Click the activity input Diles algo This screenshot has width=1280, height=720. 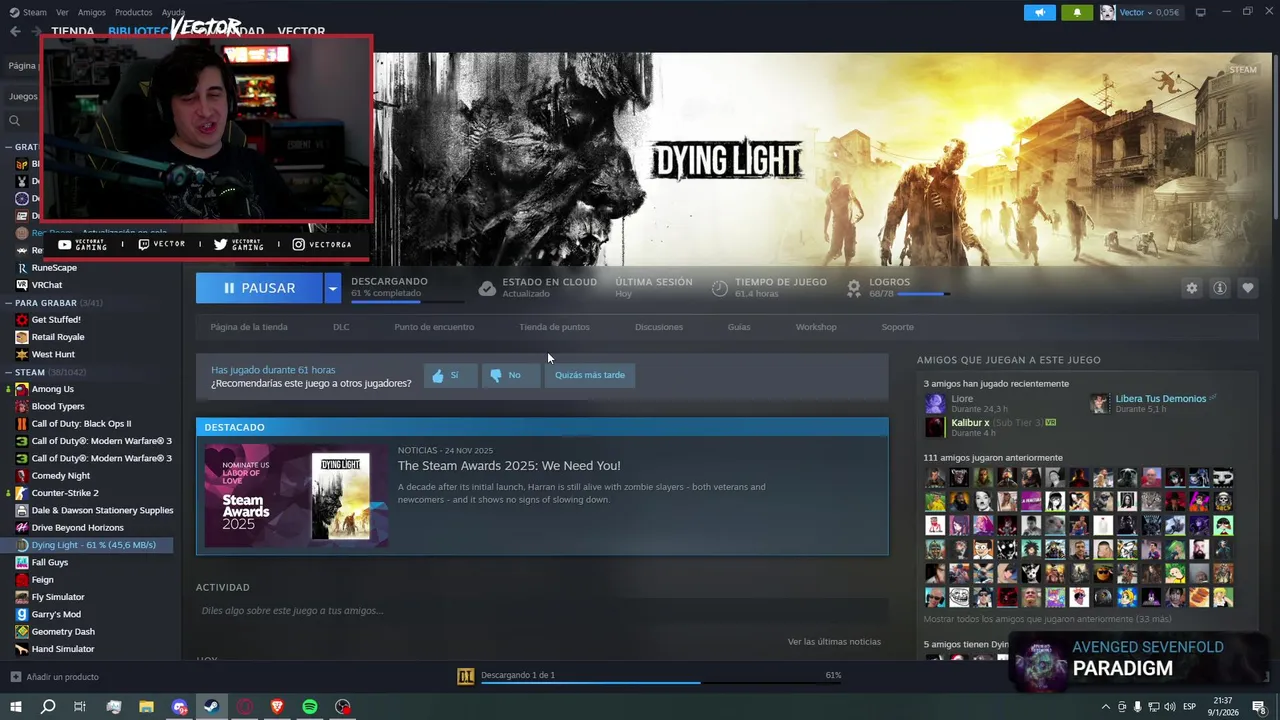point(542,611)
